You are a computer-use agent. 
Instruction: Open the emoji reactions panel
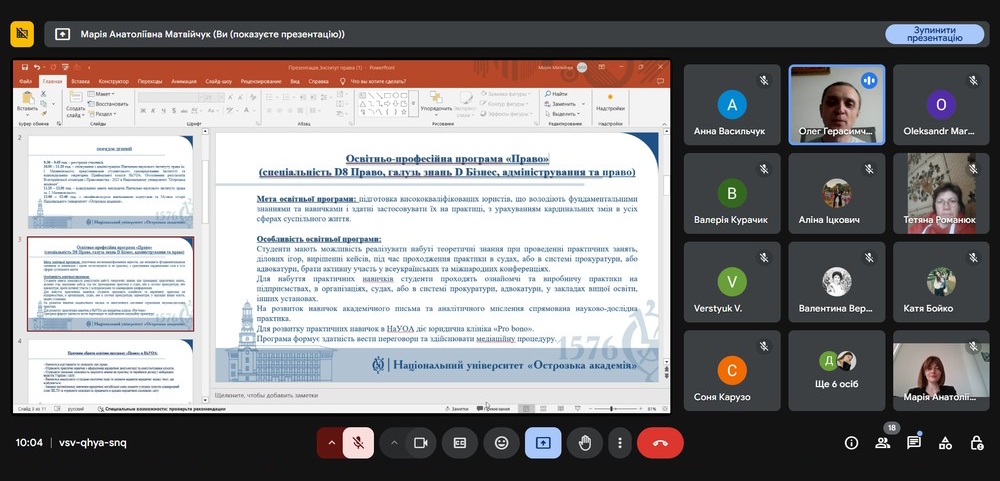click(502, 443)
